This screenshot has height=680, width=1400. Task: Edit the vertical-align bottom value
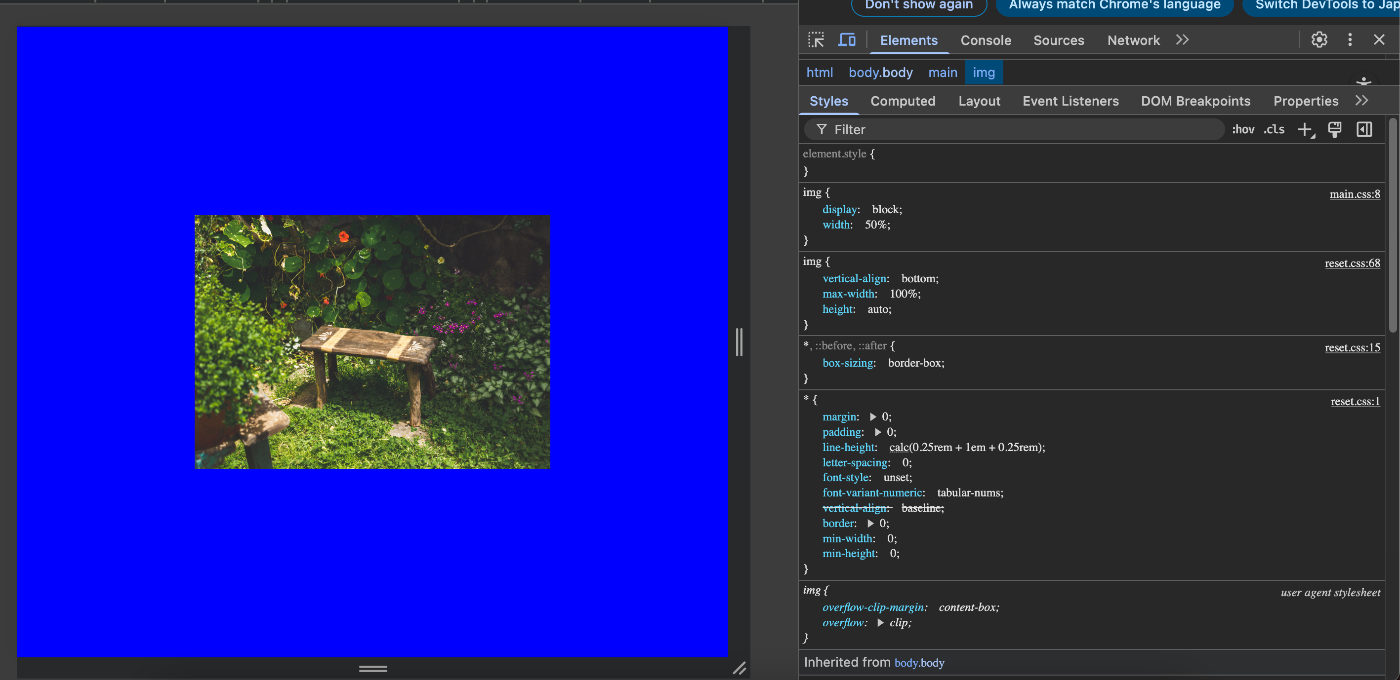(918, 278)
